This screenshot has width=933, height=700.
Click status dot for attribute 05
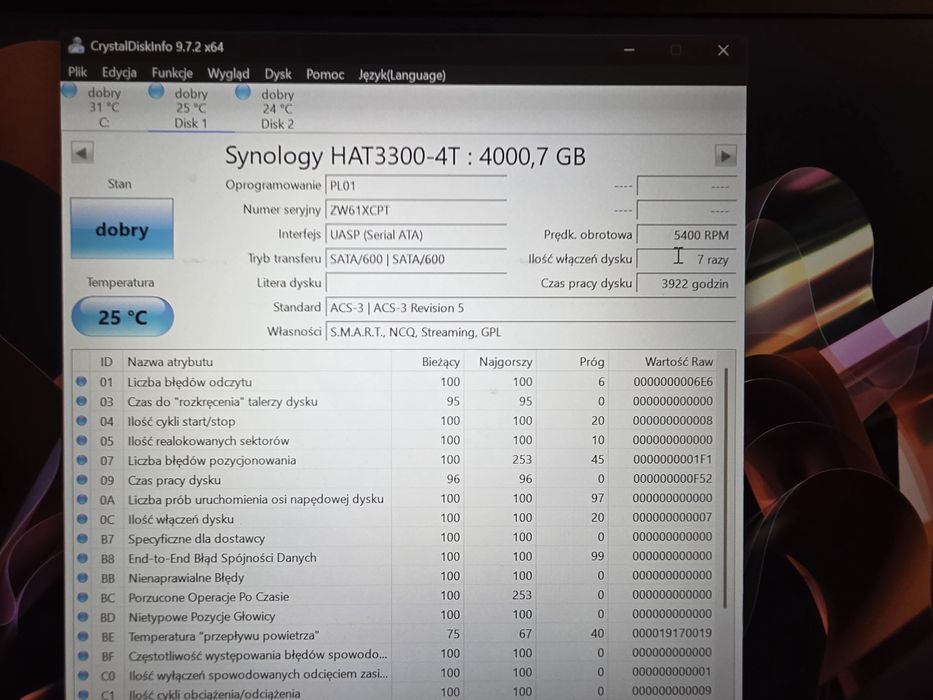click(82, 440)
